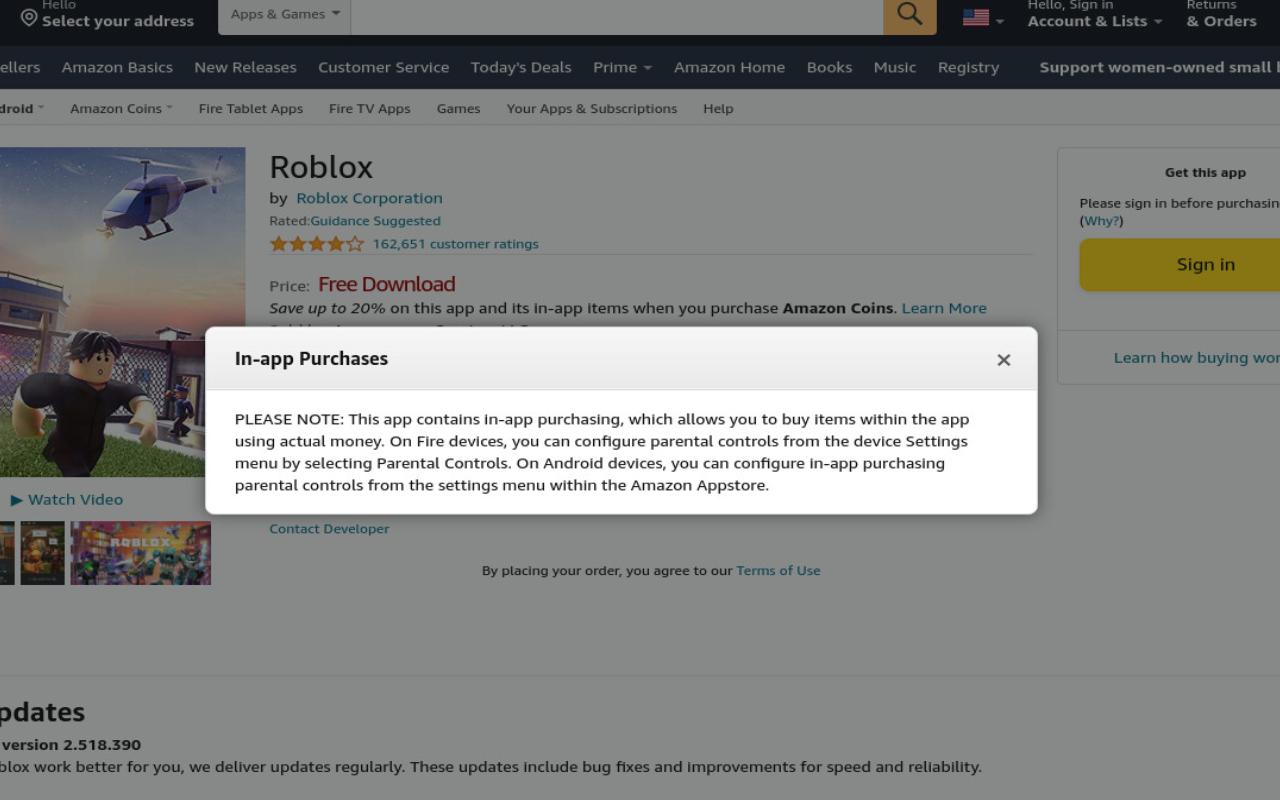Viewport: 1280px width, 800px height.
Task: Click Learn how buying works link
Action: pos(1197,358)
